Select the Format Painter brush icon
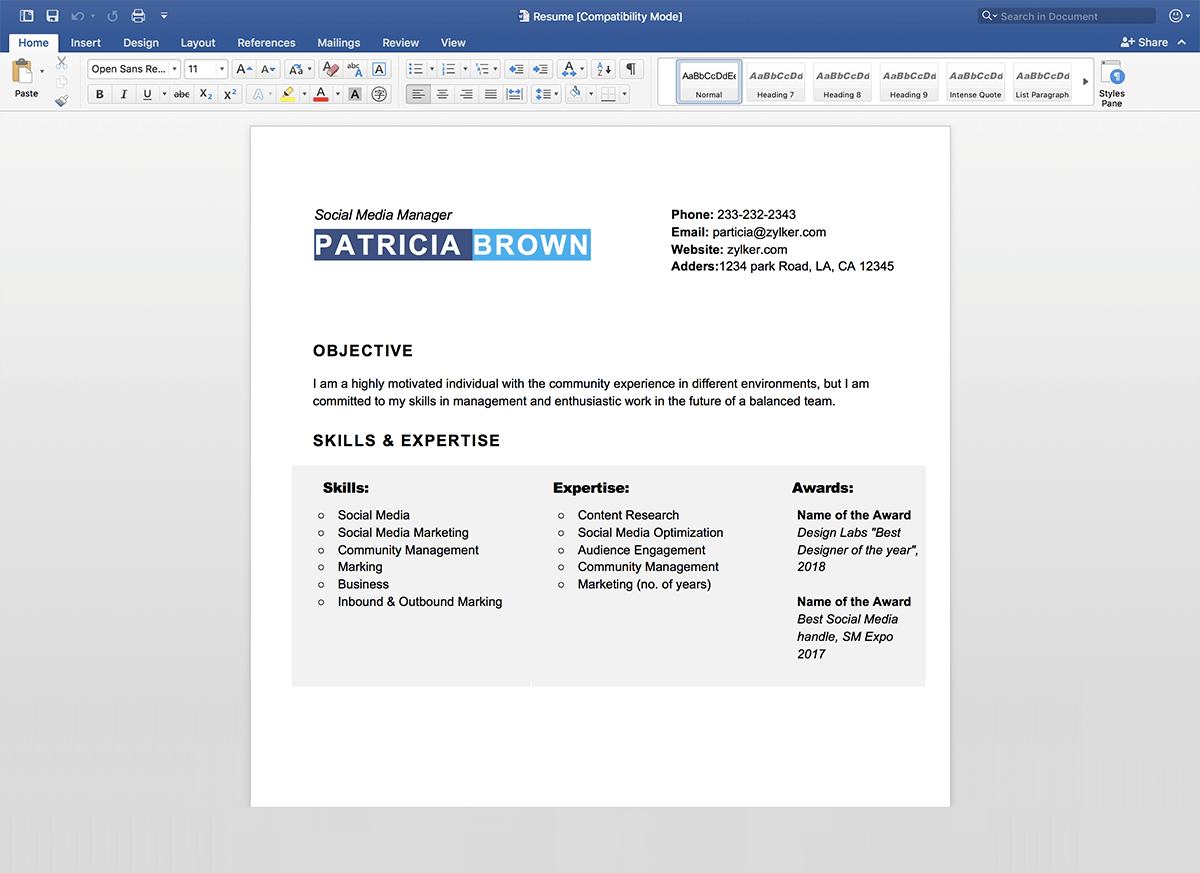Viewport: 1200px width, 873px height. click(x=62, y=100)
